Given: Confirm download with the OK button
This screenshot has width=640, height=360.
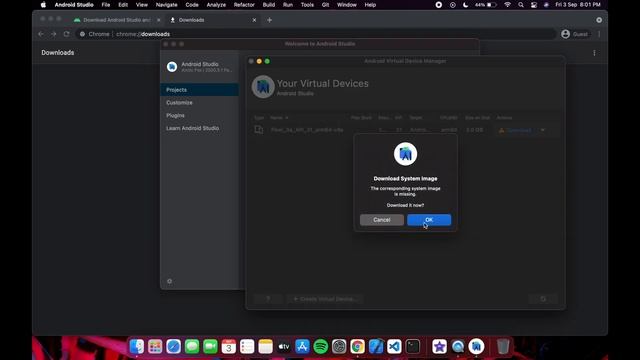Looking at the screenshot, I should [429, 220].
